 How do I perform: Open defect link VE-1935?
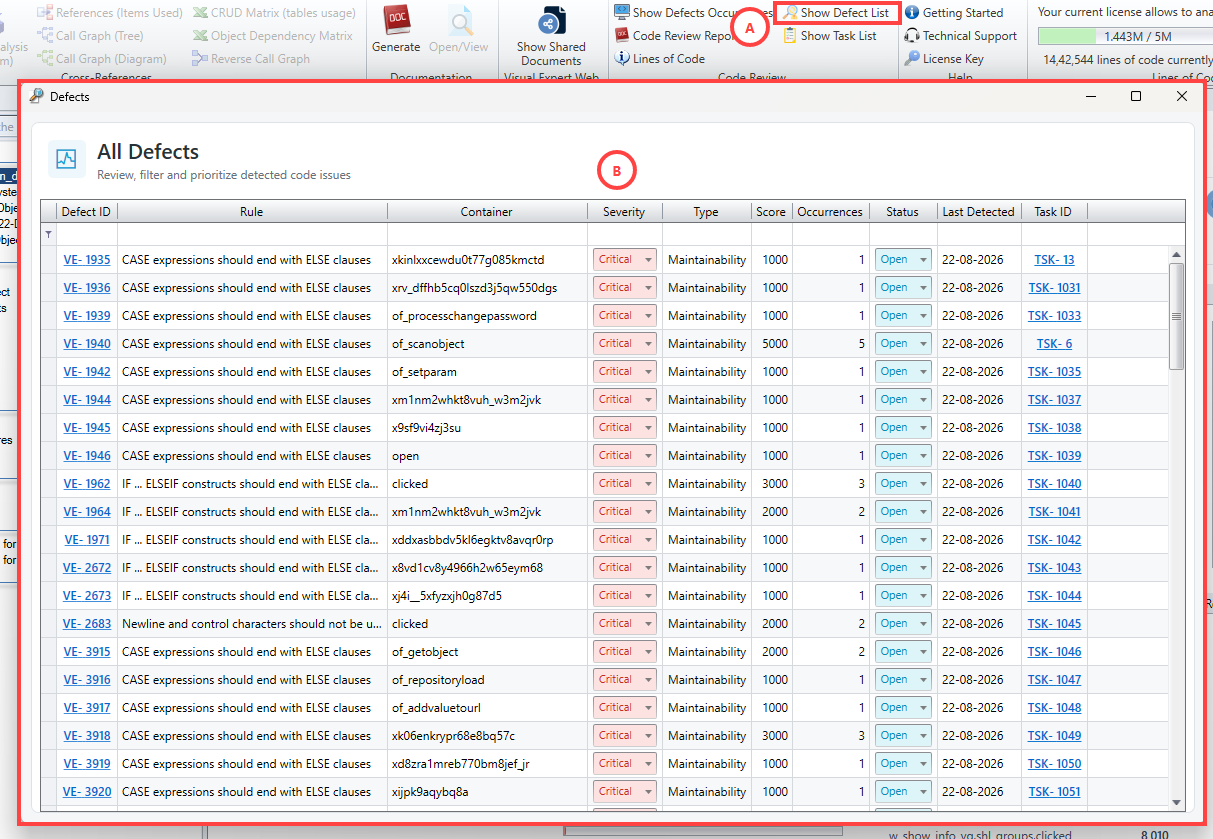[87, 260]
